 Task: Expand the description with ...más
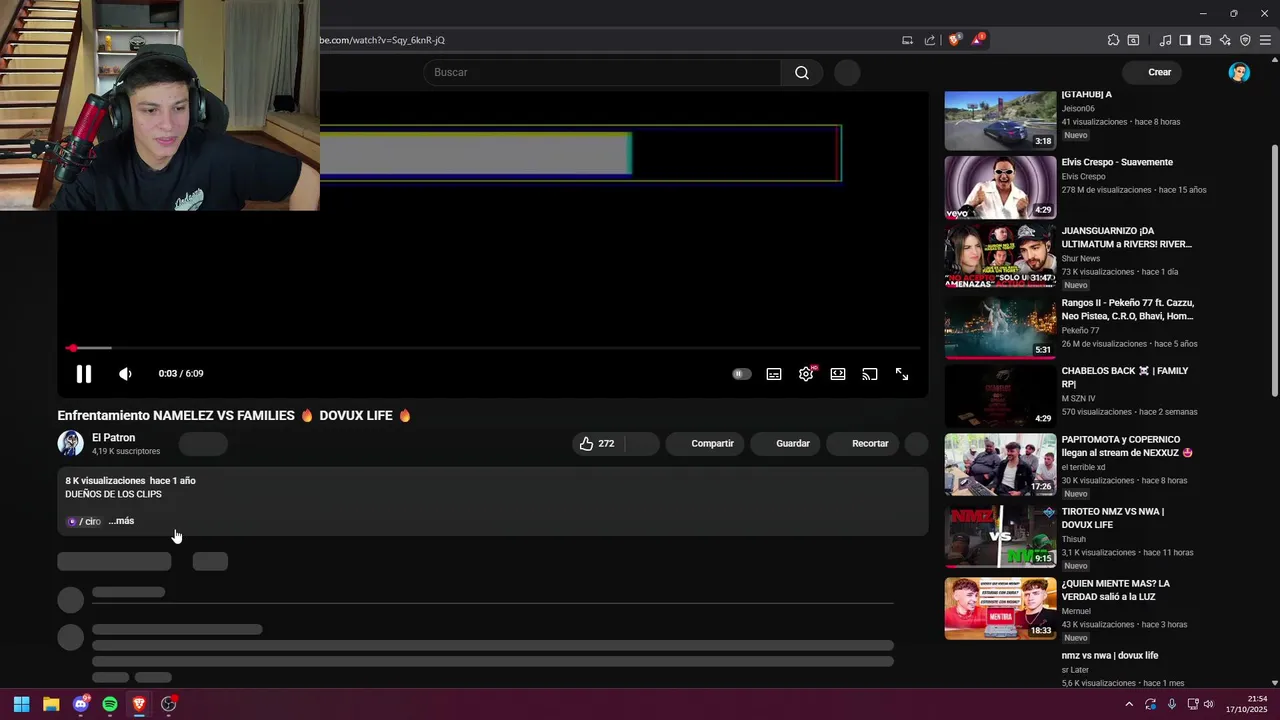(x=121, y=521)
